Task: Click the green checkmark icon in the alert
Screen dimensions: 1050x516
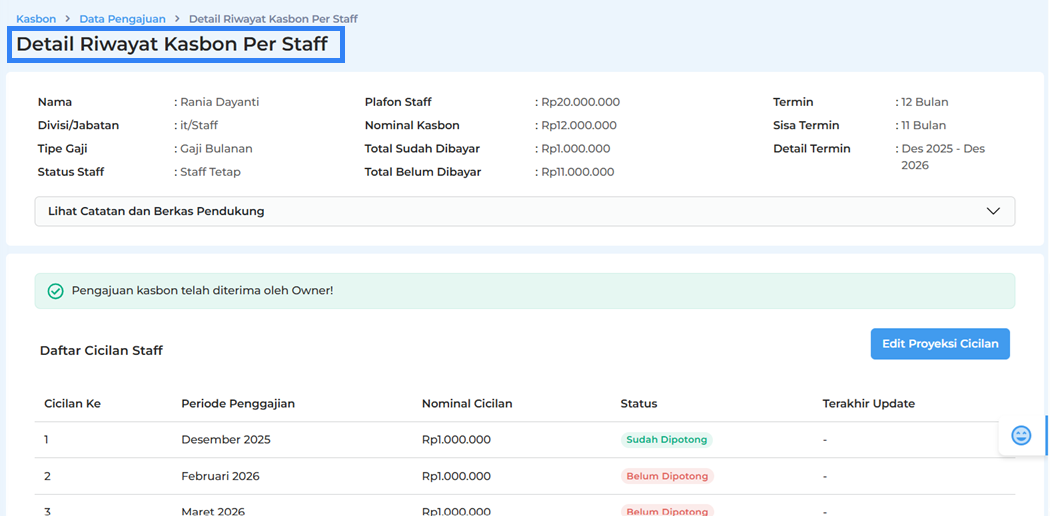Action: (x=56, y=291)
